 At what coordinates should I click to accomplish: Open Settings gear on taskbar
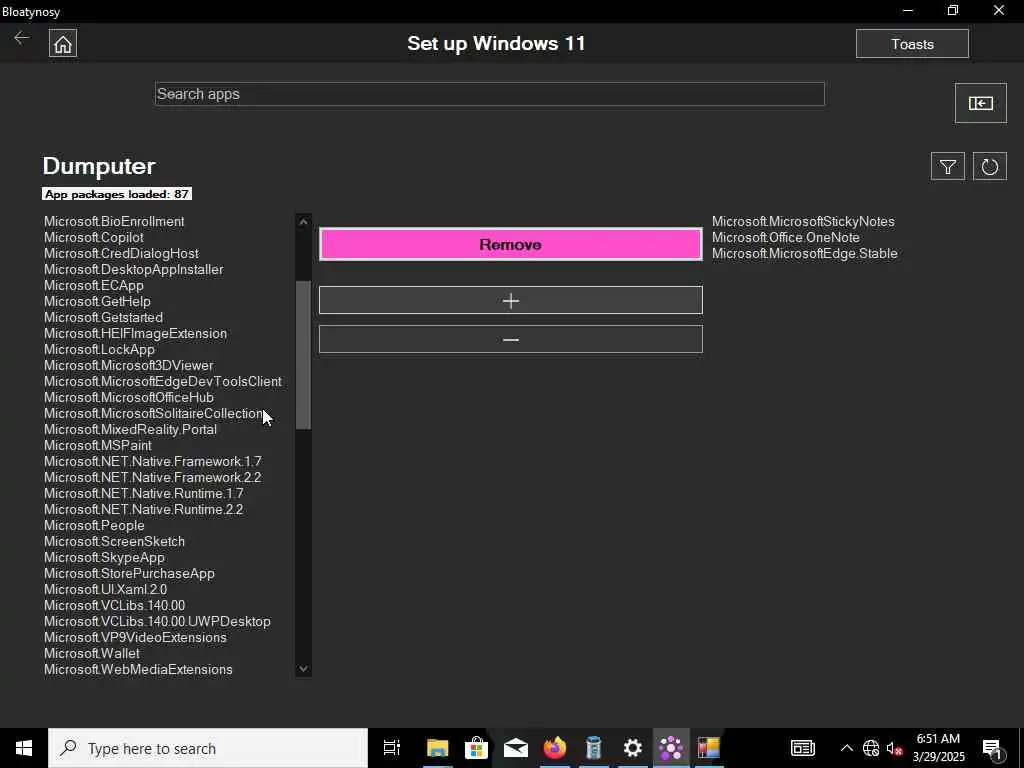632,748
